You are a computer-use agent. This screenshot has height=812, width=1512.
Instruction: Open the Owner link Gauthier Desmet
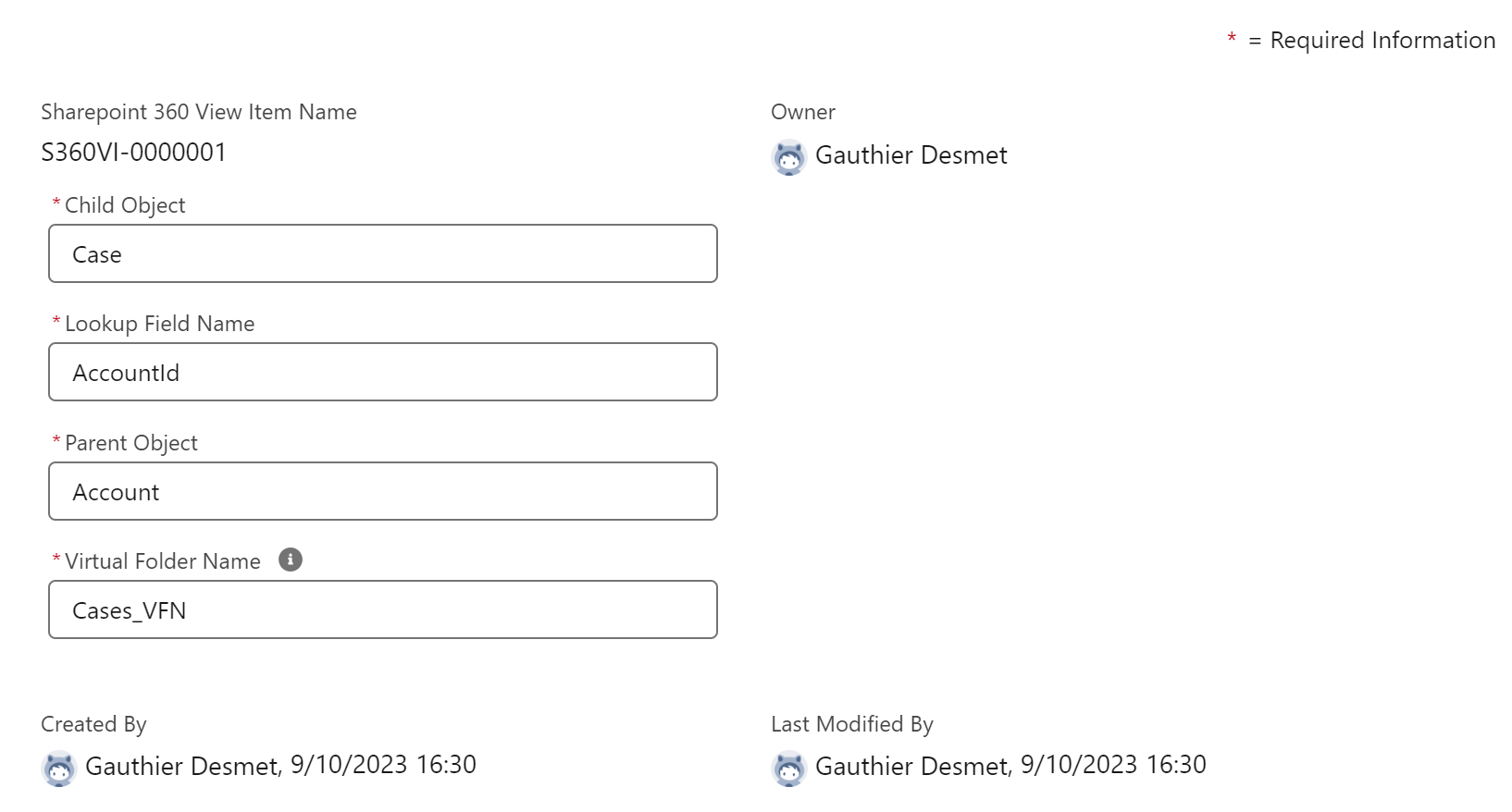tap(911, 155)
